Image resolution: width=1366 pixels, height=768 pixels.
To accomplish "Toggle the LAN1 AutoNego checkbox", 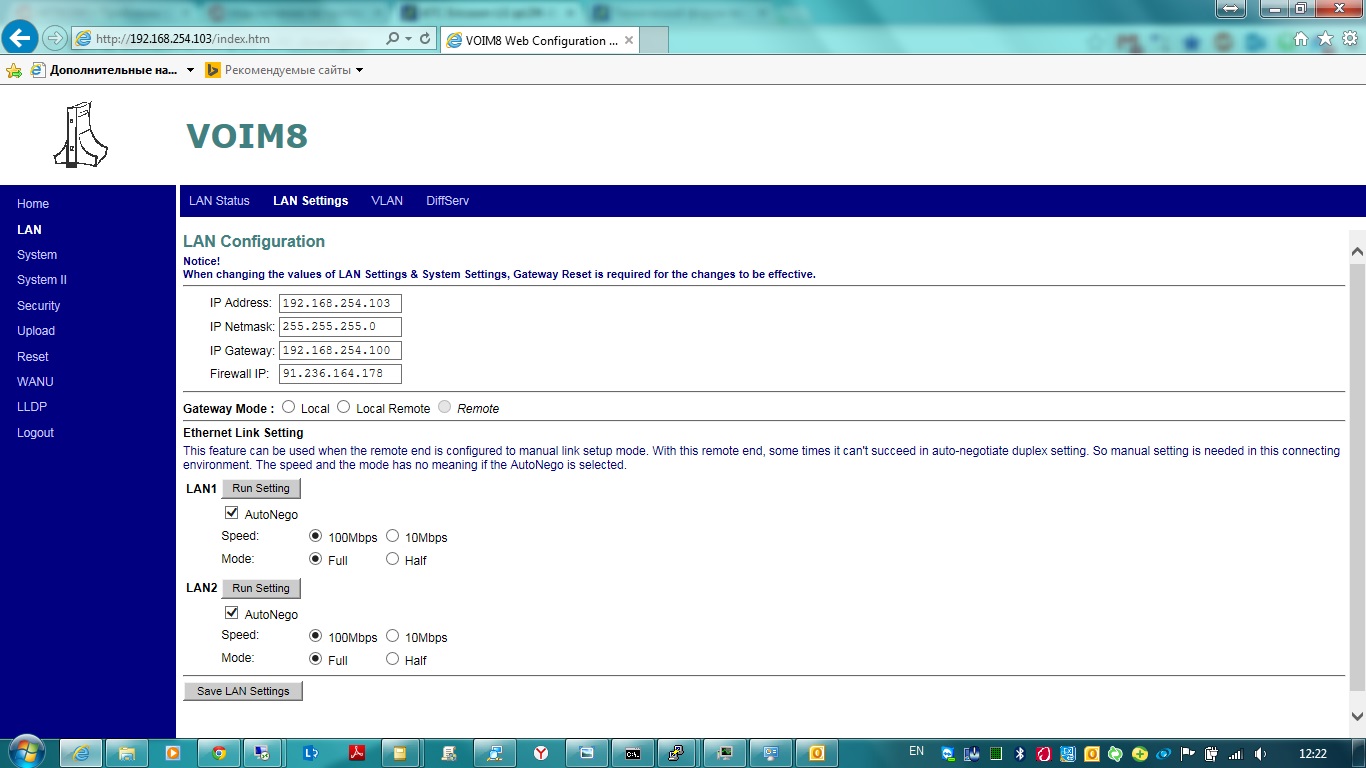I will tap(232, 513).
